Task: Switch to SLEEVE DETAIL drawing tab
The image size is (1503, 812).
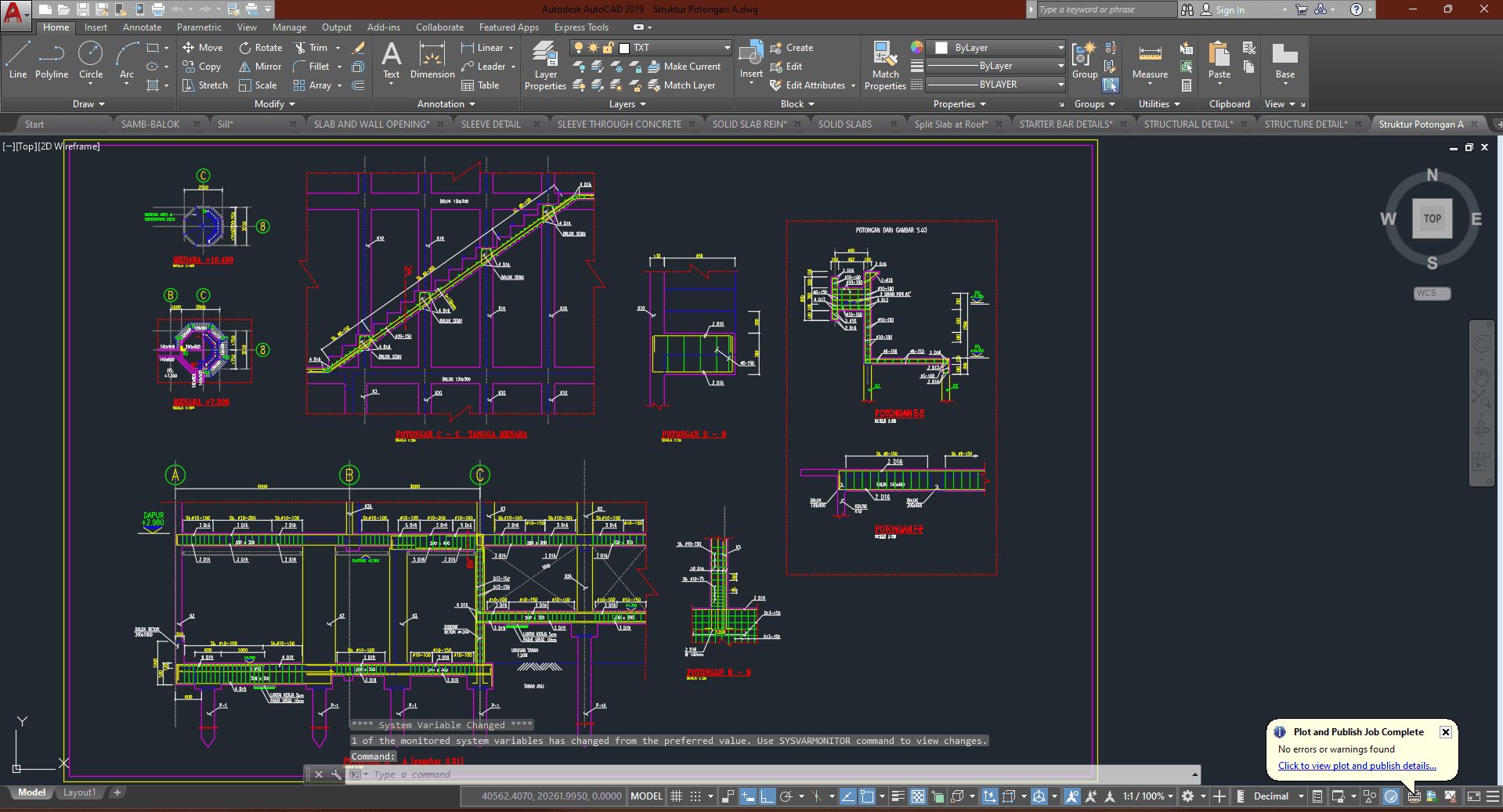Action: click(x=490, y=124)
